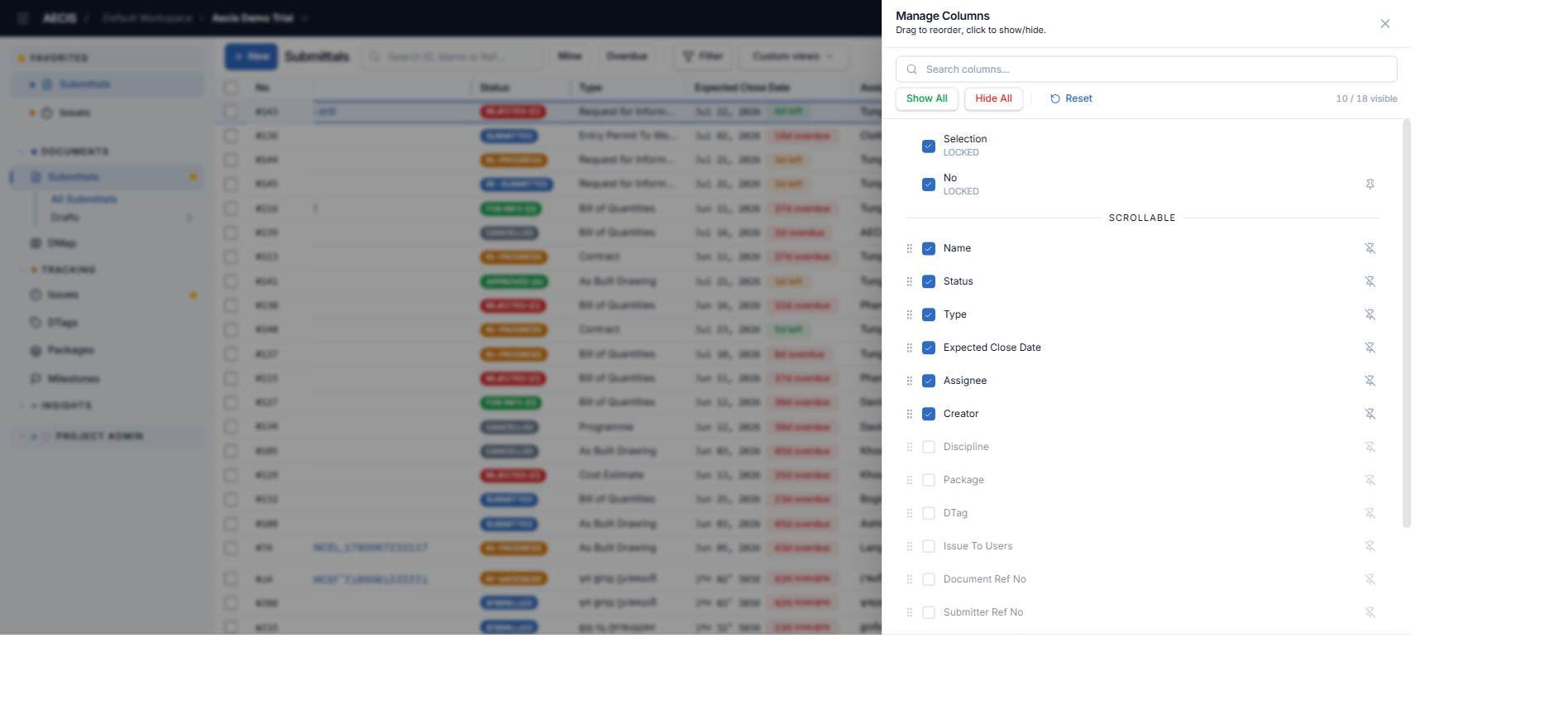
Task: Click Show All button
Action: click(x=927, y=98)
